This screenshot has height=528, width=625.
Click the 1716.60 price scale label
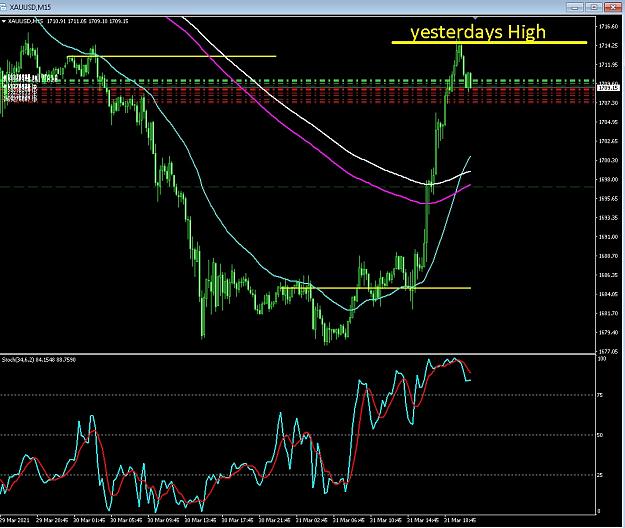click(x=608, y=27)
